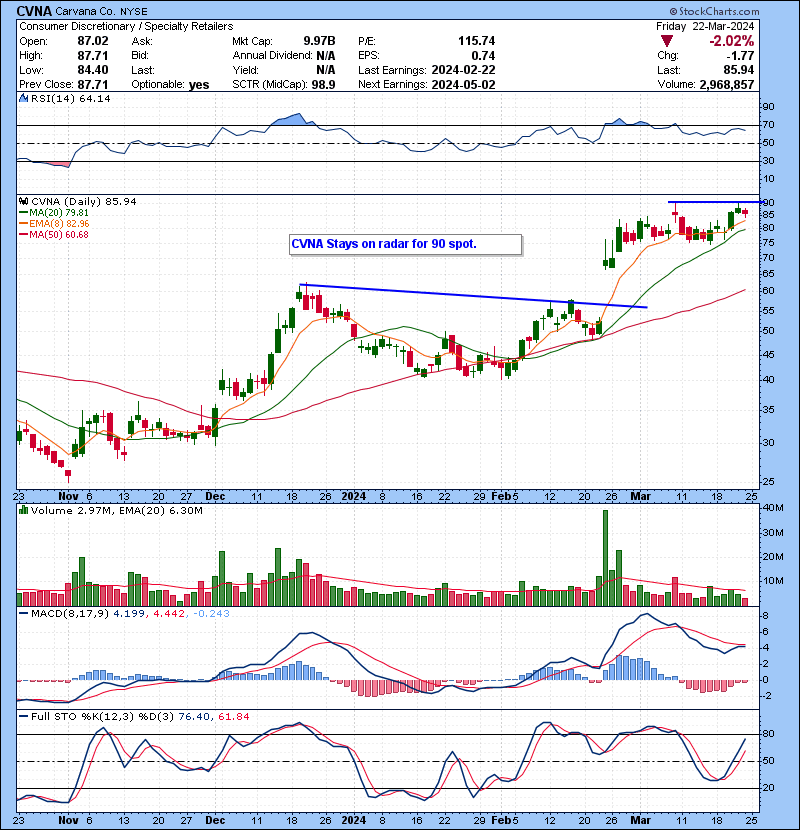Click the Optionable 'yes' value
Viewport: 800px width, 830px height.
[199, 85]
